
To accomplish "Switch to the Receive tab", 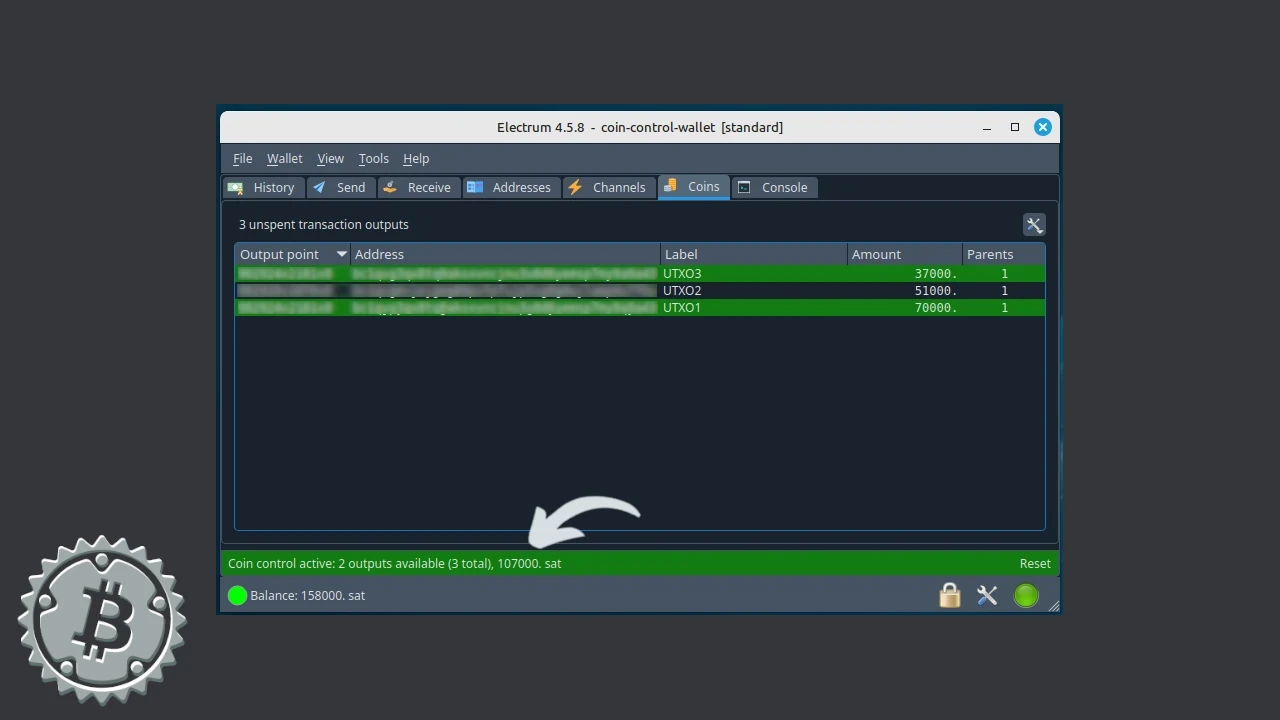I will point(419,187).
